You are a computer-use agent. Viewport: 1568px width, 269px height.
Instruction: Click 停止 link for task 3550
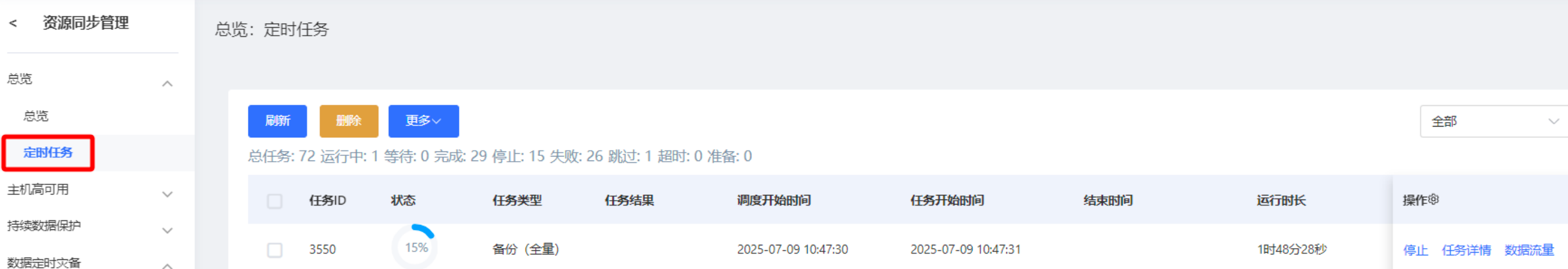tap(1415, 250)
